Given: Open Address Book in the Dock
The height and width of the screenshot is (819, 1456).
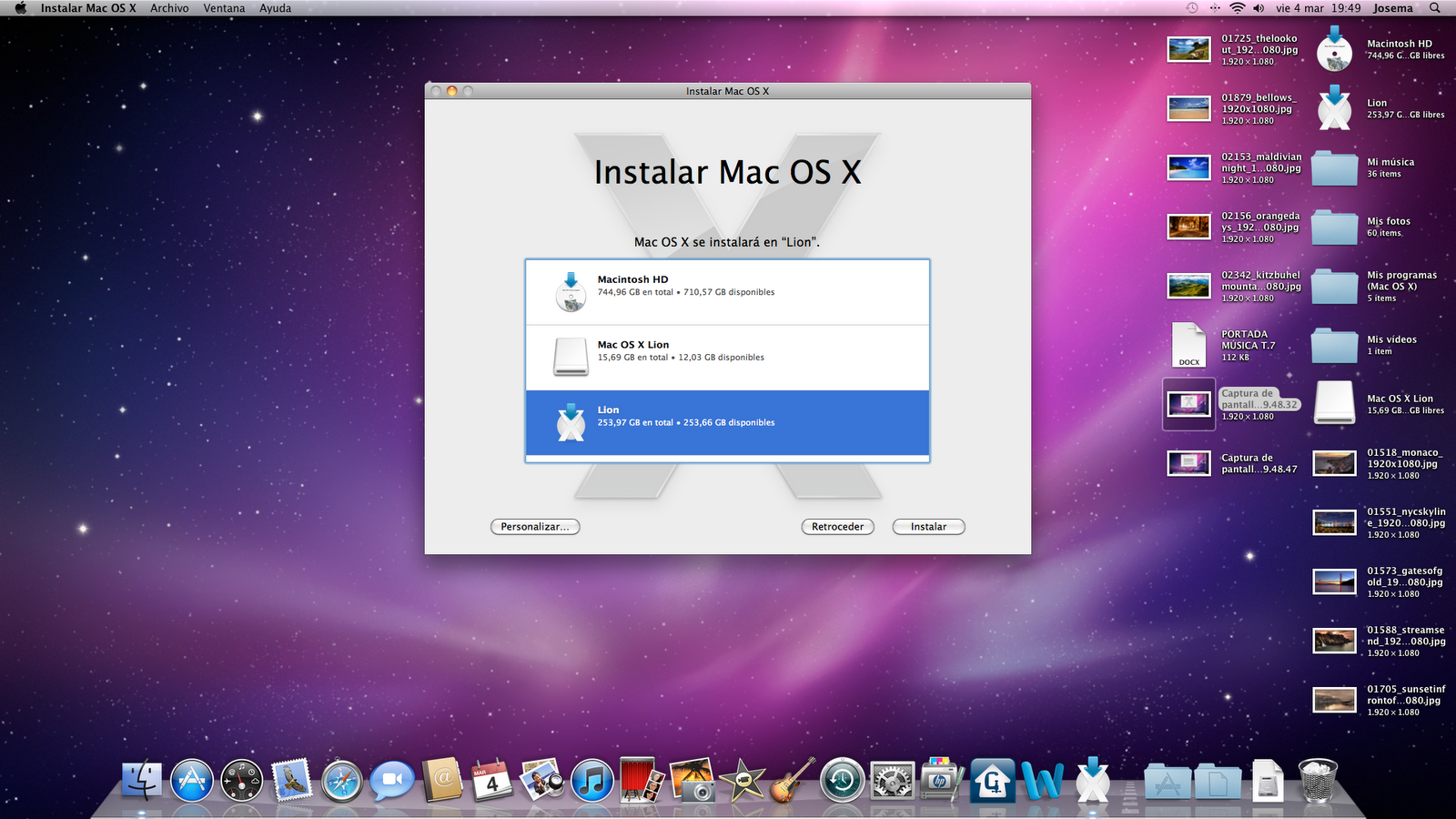Looking at the screenshot, I should point(442,780).
